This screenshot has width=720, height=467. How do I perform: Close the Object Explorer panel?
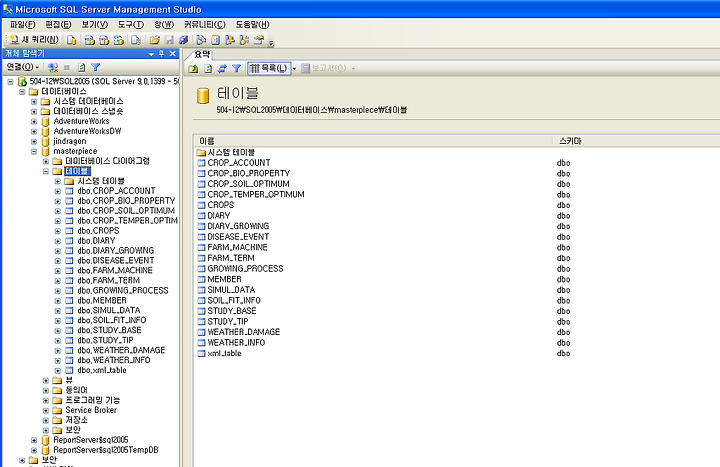173,54
